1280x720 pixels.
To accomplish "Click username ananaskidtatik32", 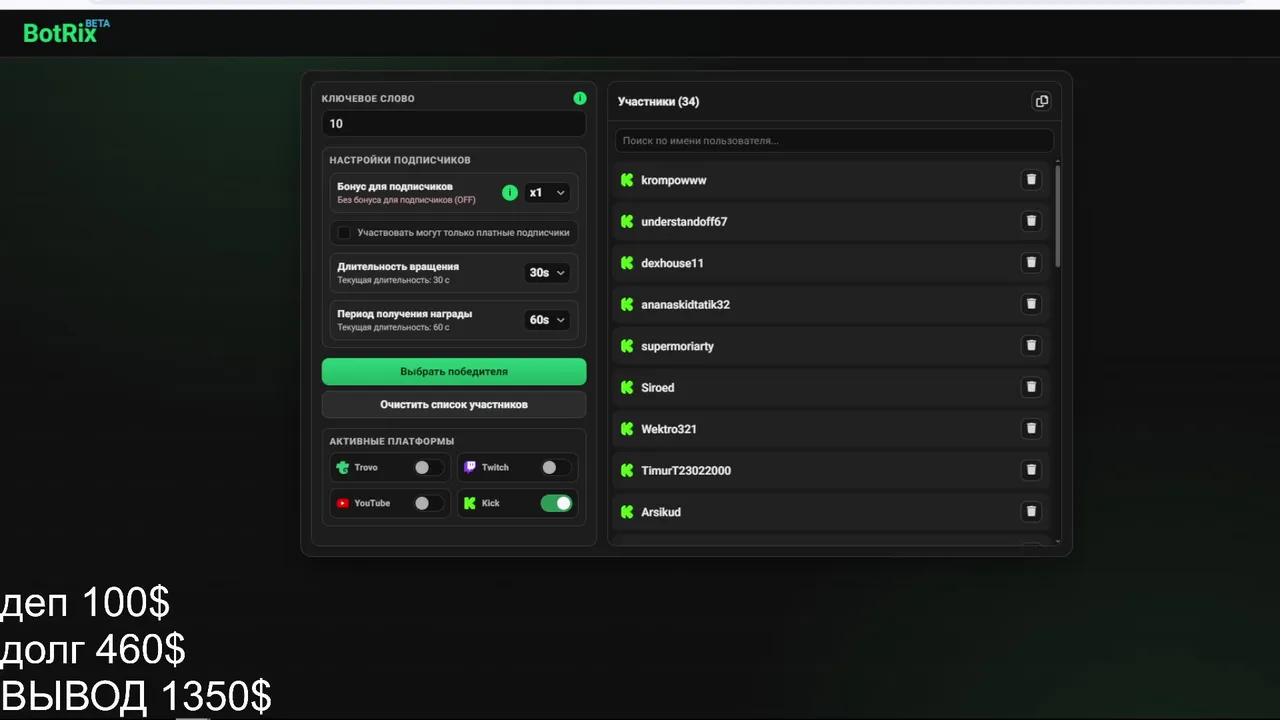I will point(685,304).
